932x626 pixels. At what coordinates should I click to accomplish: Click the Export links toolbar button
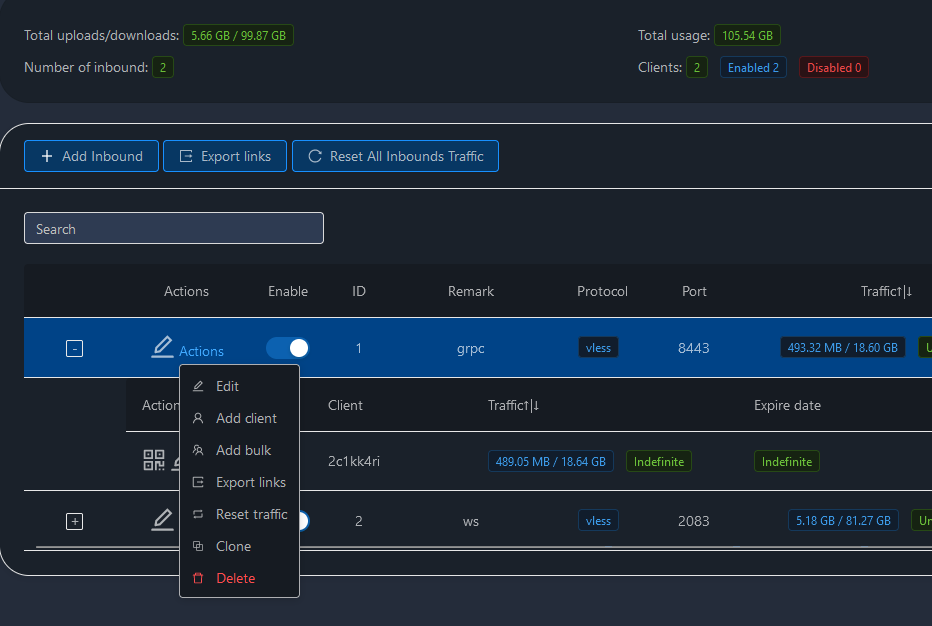pos(225,156)
